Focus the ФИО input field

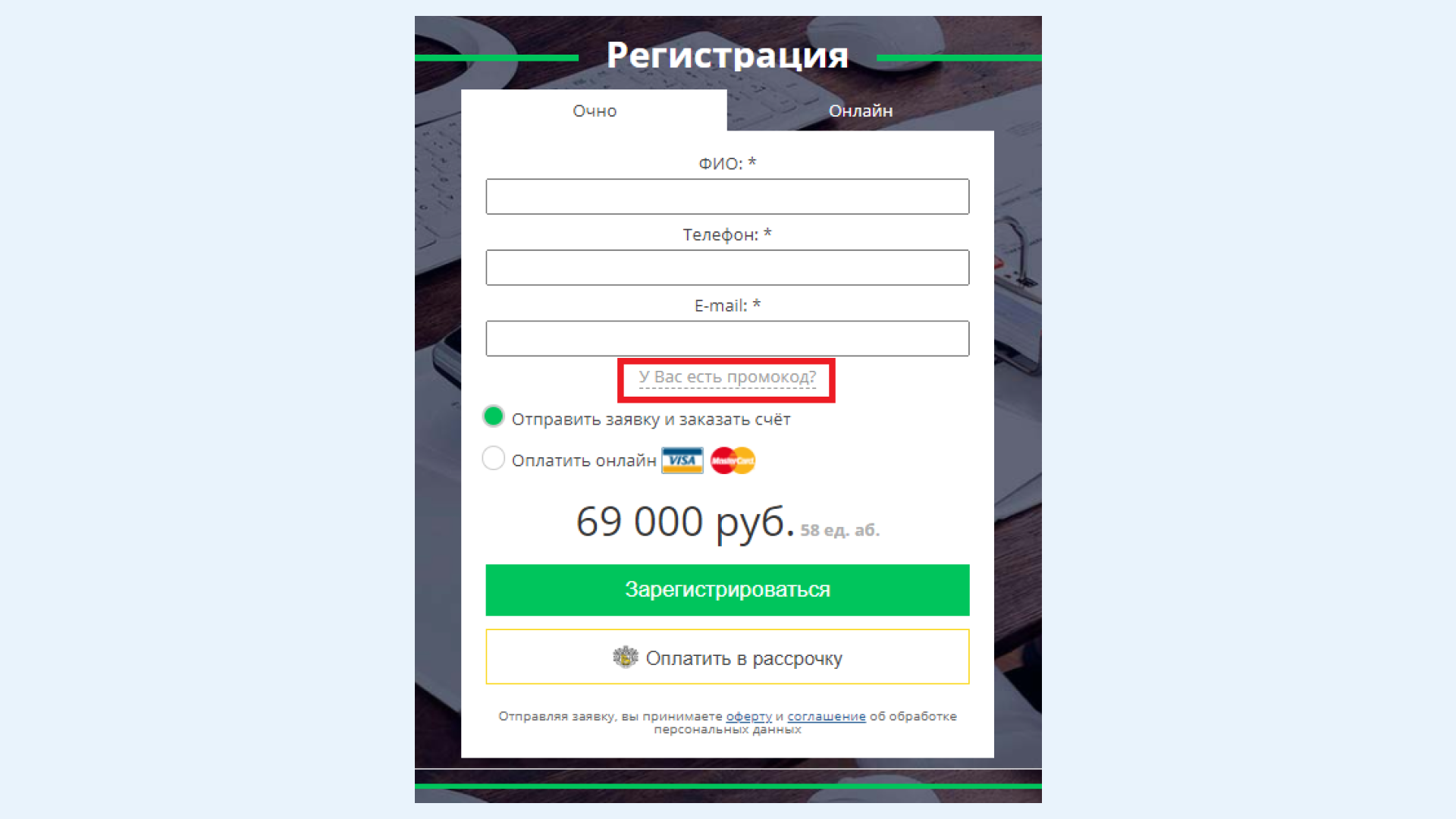coord(727,196)
